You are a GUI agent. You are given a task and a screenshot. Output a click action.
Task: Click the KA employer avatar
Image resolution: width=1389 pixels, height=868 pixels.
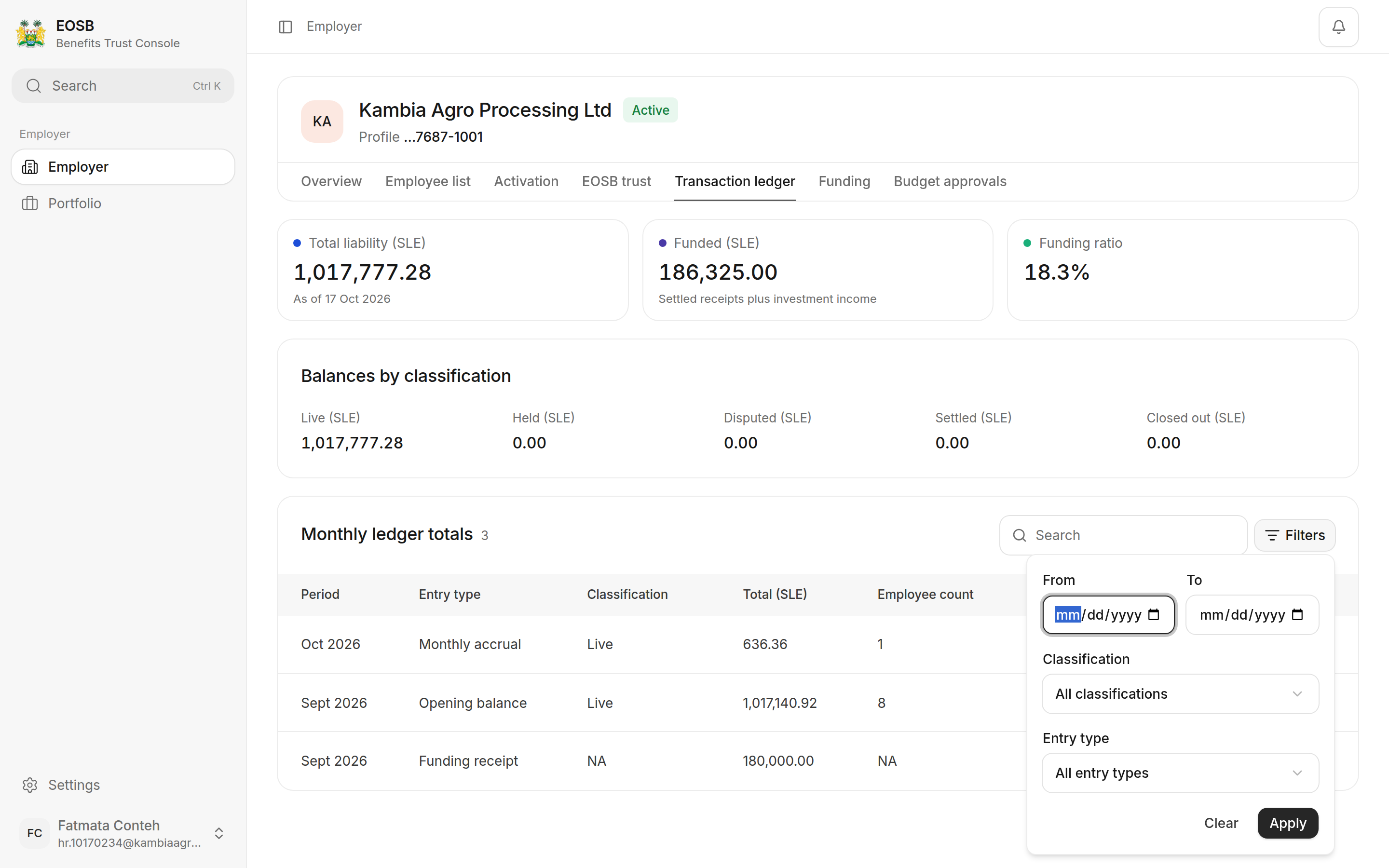pyautogui.click(x=322, y=122)
